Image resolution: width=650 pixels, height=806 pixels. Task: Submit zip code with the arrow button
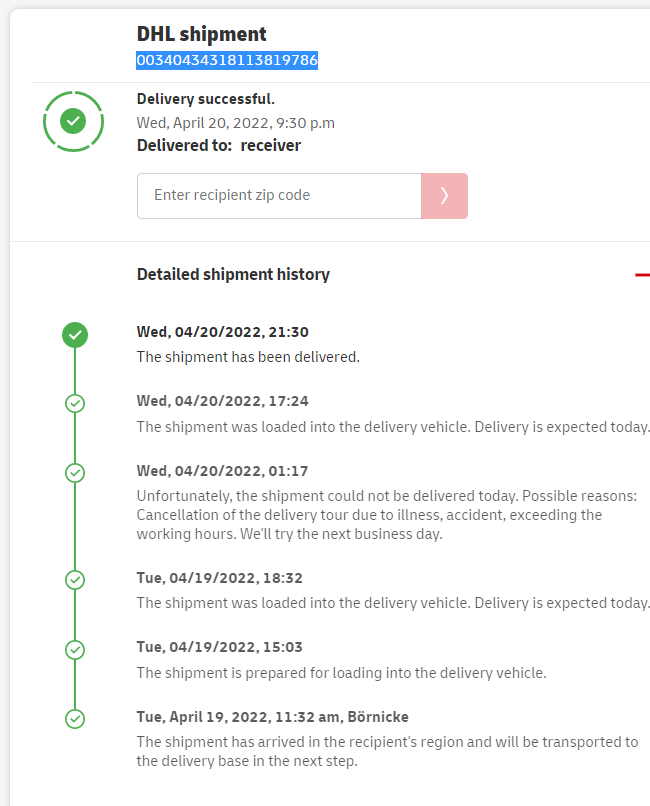(x=444, y=196)
